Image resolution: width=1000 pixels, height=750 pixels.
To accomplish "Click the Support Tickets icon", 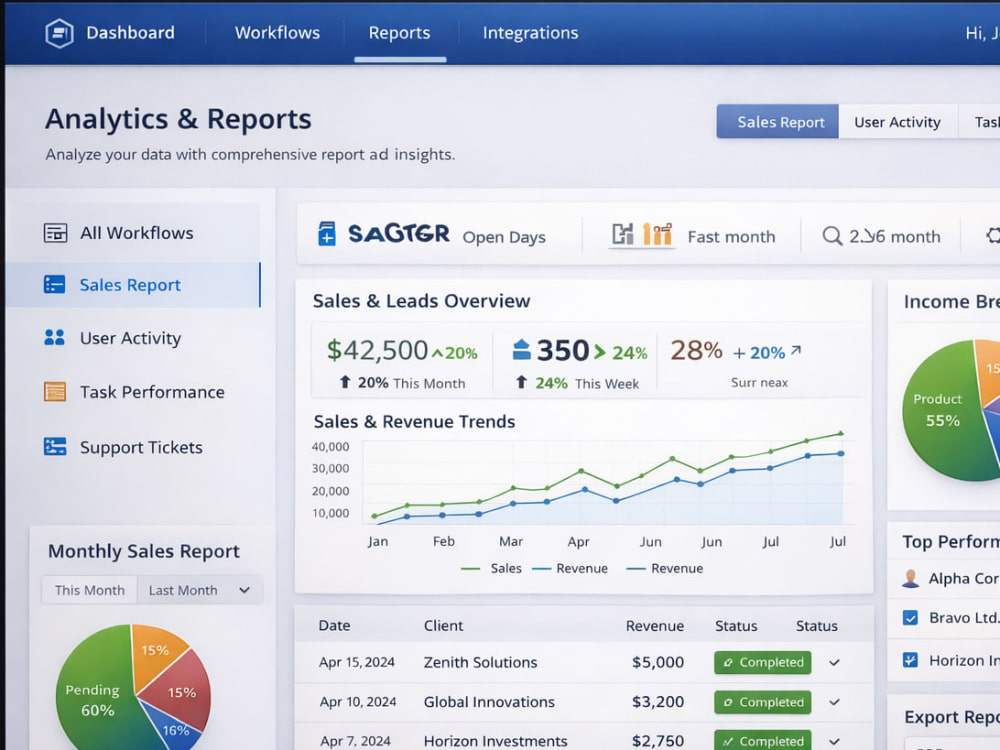I will [x=54, y=446].
